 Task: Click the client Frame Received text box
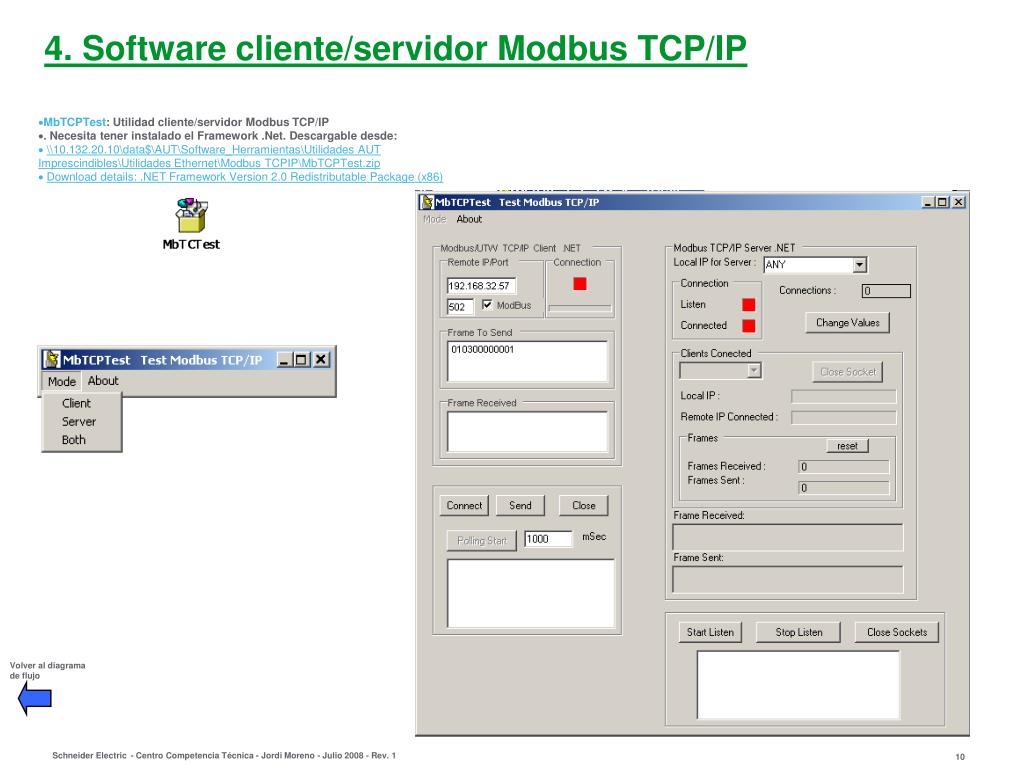(x=528, y=432)
